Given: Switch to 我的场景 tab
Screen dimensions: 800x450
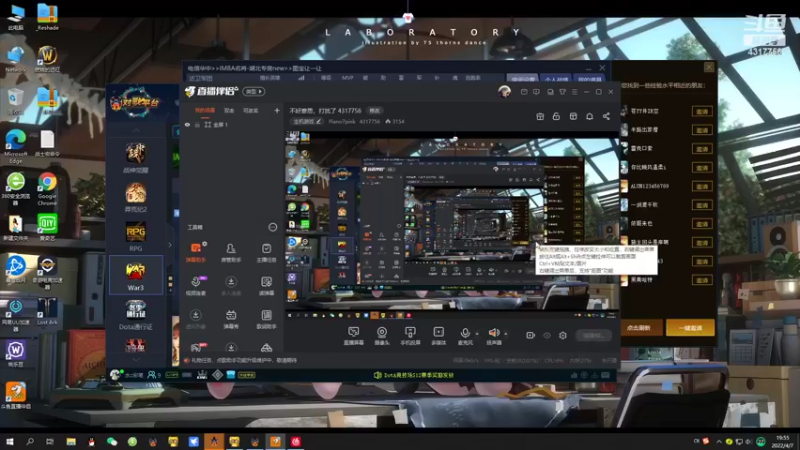Looking at the screenshot, I should pyautogui.click(x=205, y=110).
